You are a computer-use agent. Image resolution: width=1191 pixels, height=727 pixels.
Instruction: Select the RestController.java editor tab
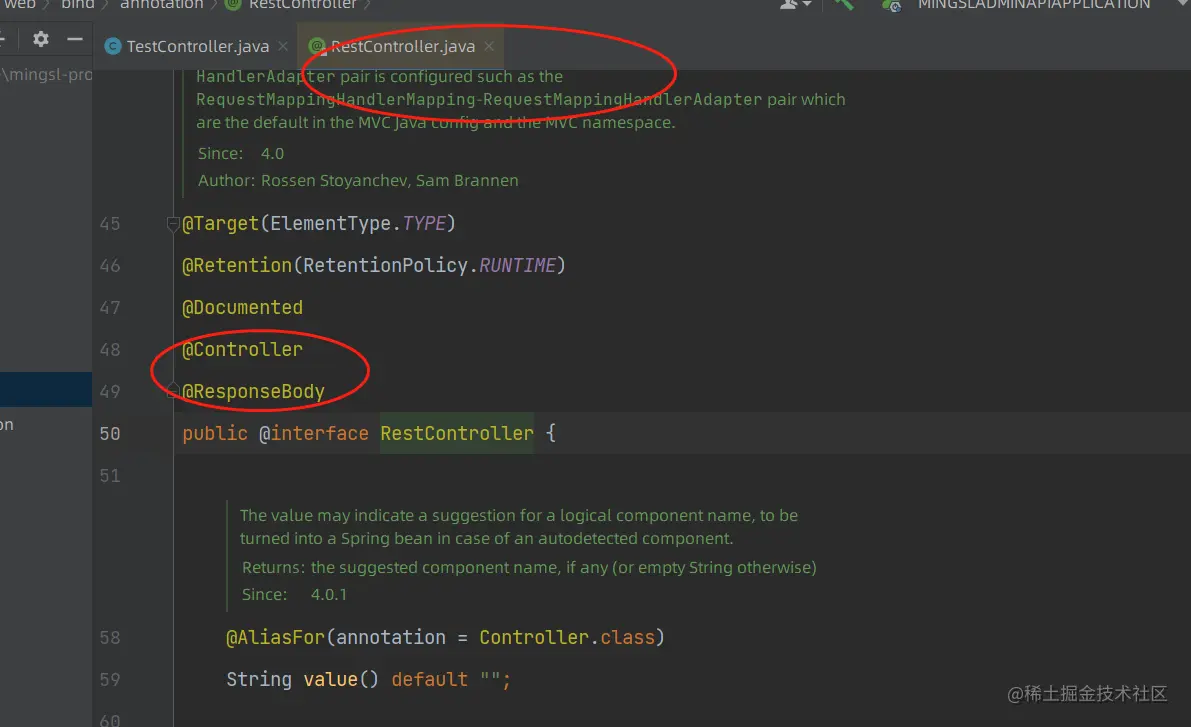[403, 46]
